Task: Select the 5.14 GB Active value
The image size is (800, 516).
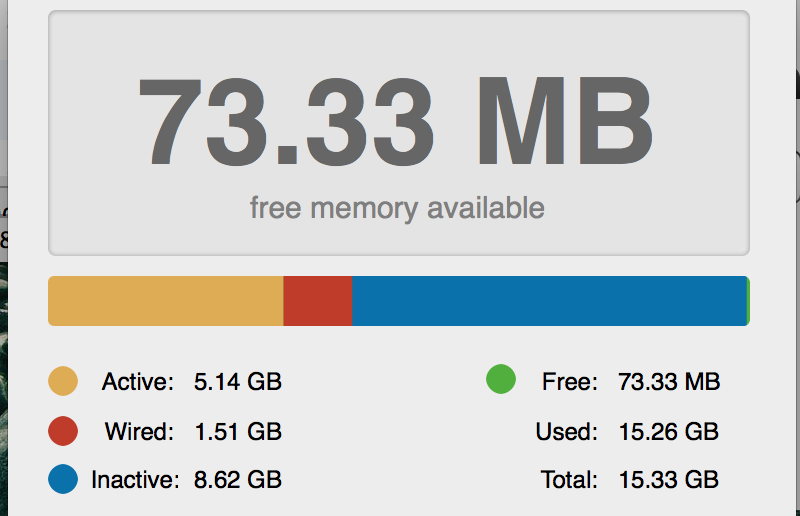Action: tap(238, 381)
